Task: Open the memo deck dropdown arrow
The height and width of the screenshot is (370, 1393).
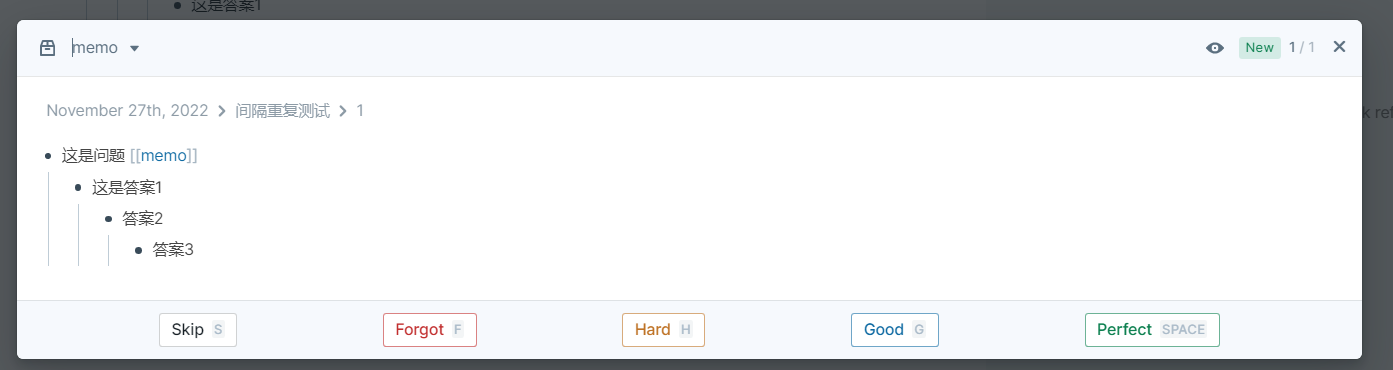Action: coord(134,48)
